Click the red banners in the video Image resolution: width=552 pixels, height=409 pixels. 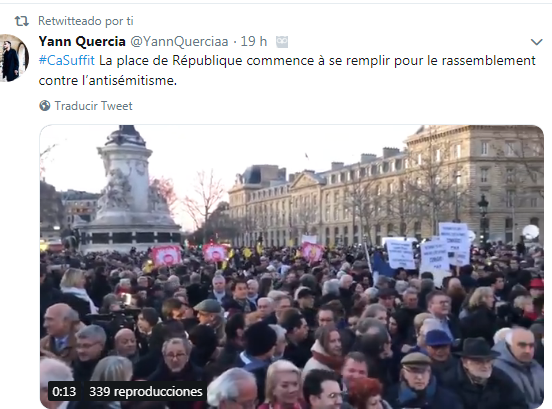coord(166,256)
